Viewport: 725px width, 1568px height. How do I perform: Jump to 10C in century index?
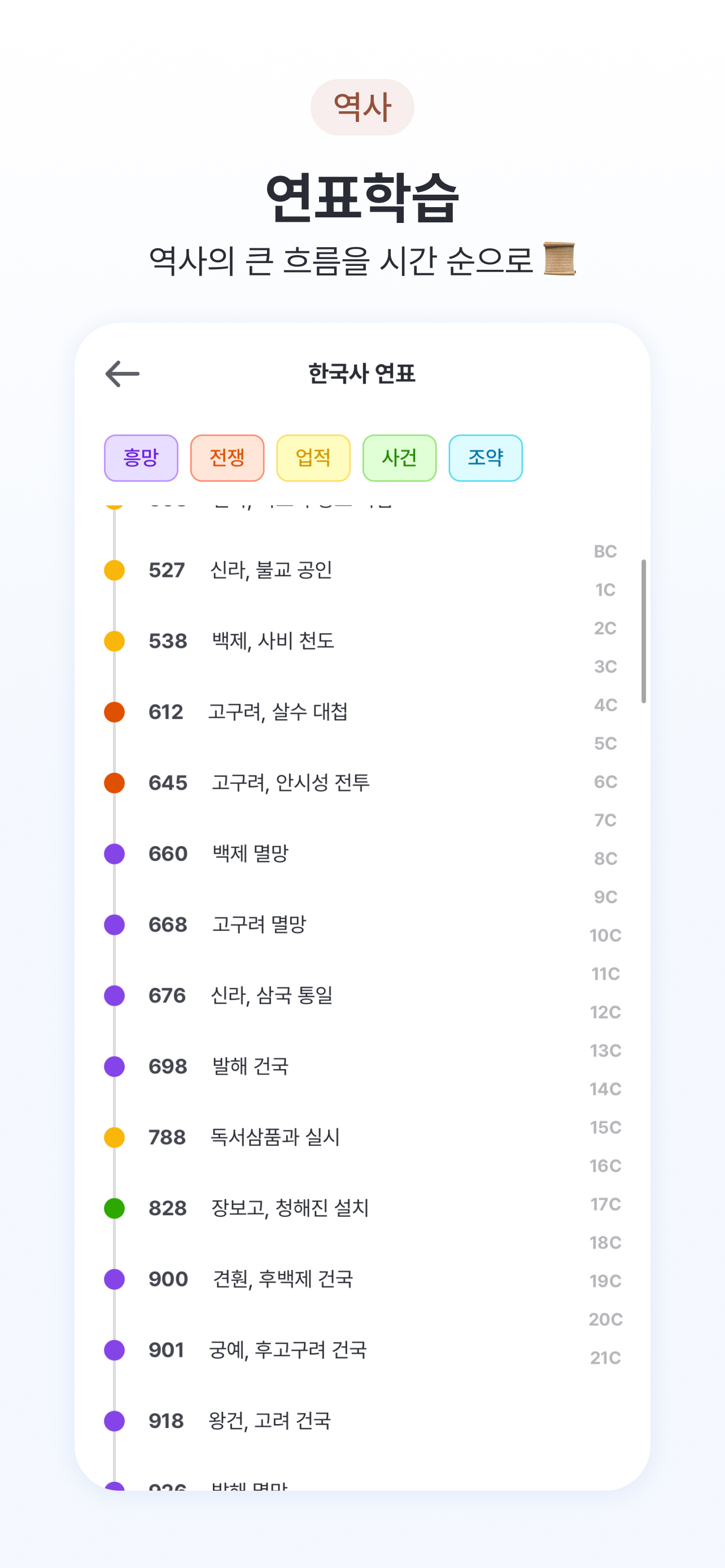[605, 936]
